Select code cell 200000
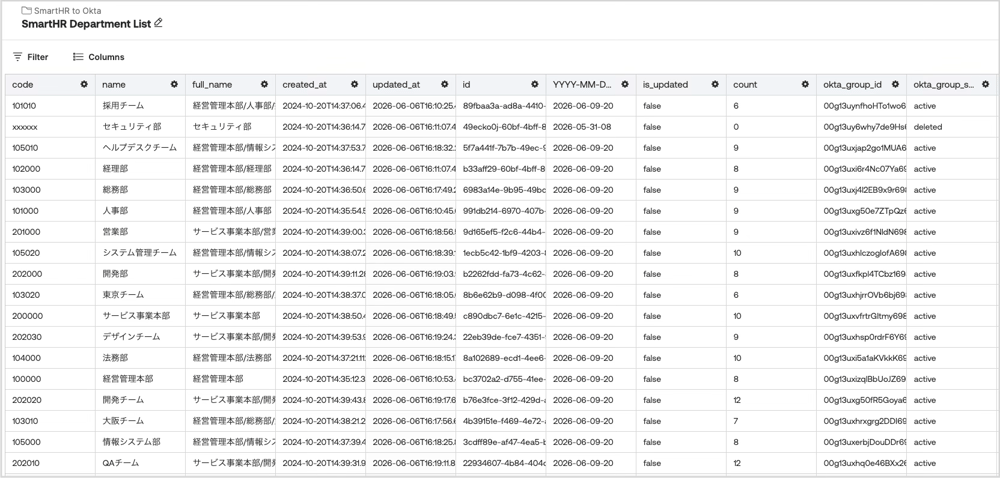 click(x=50, y=316)
